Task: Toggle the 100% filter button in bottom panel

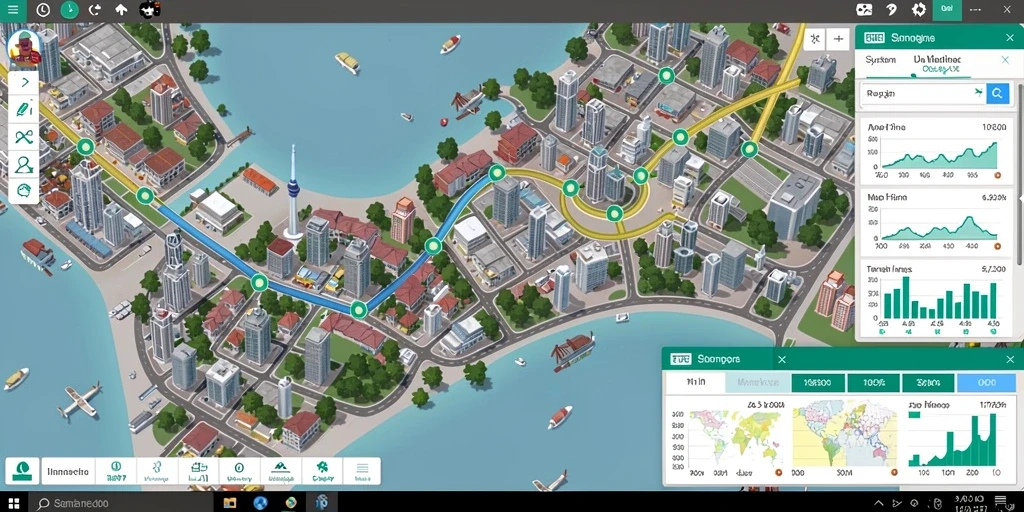Action: [874, 383]
